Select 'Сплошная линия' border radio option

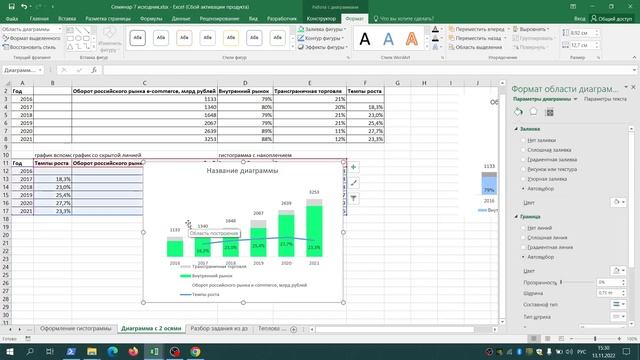pyautogui.click(x=524, y=238)
